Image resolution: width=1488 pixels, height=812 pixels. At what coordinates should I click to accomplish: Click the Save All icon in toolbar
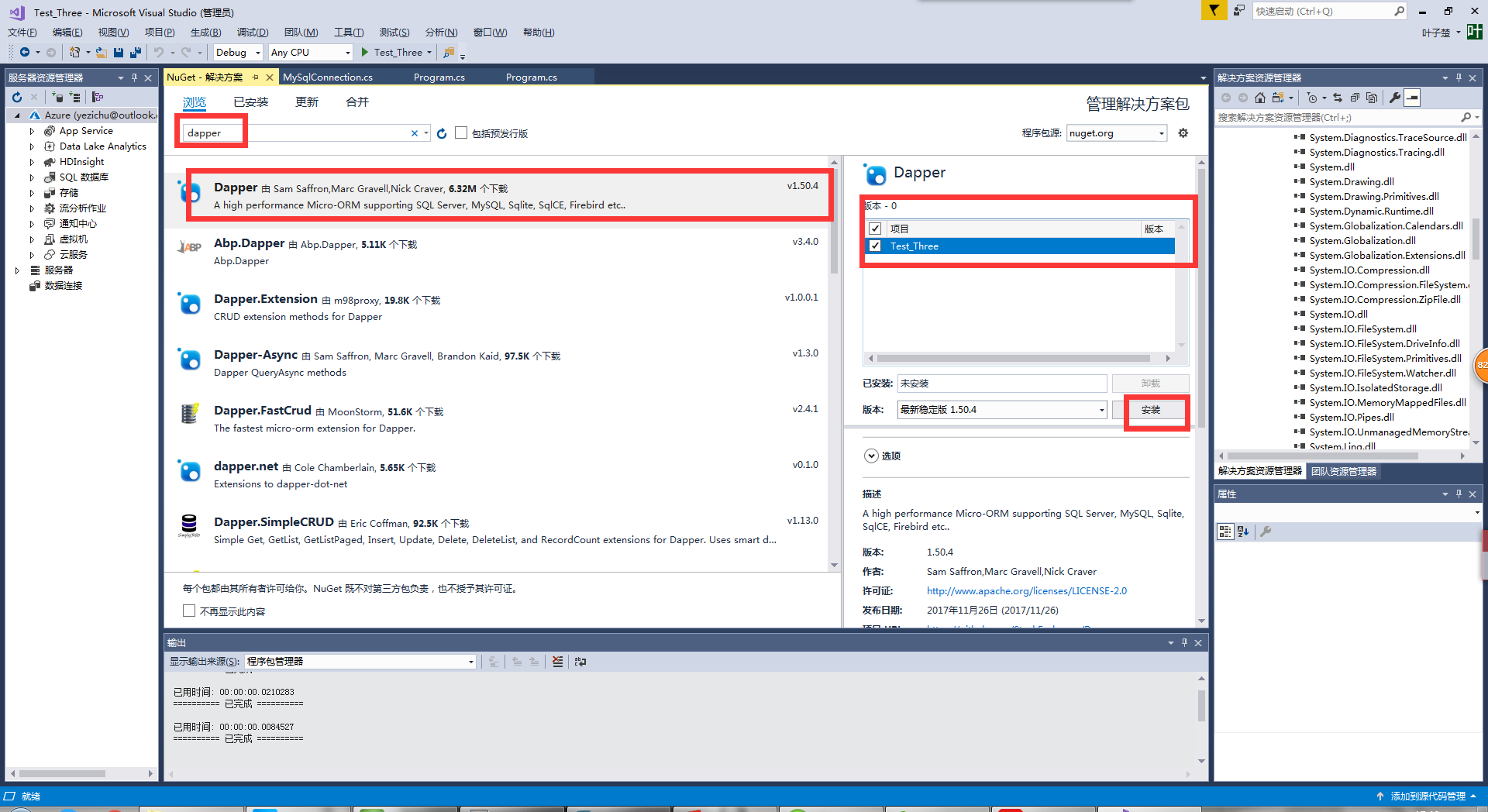[136, 52]
